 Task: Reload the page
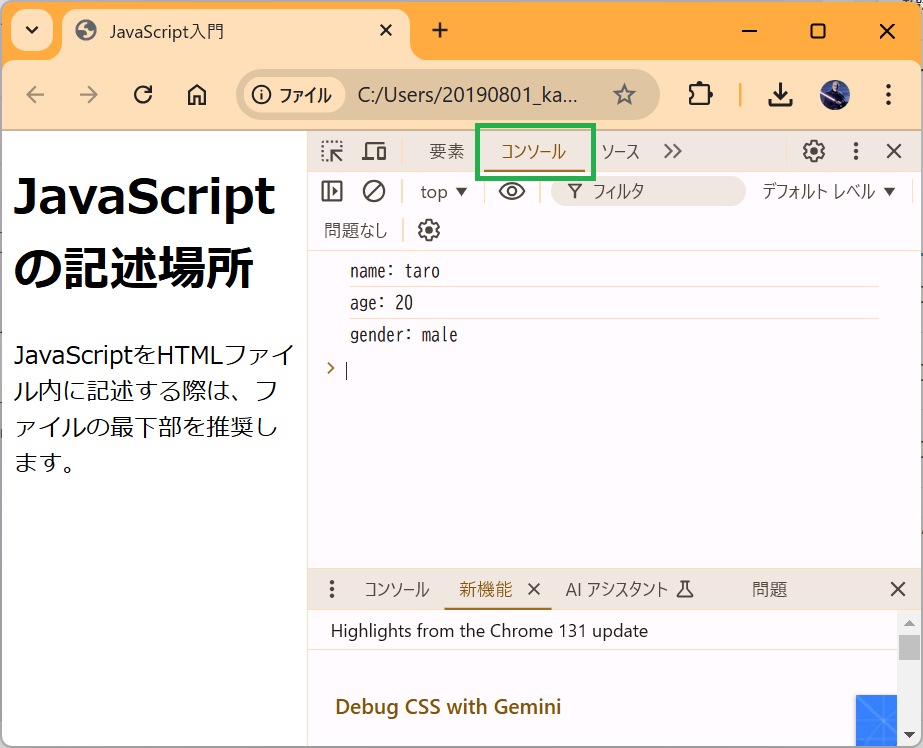coord(143,94)
